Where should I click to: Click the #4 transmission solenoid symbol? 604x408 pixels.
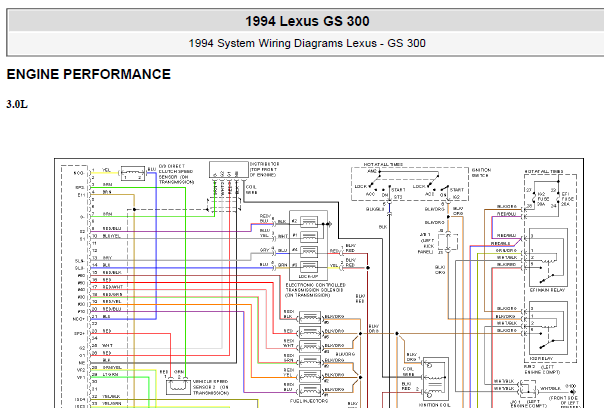click(x=309, y=251)
